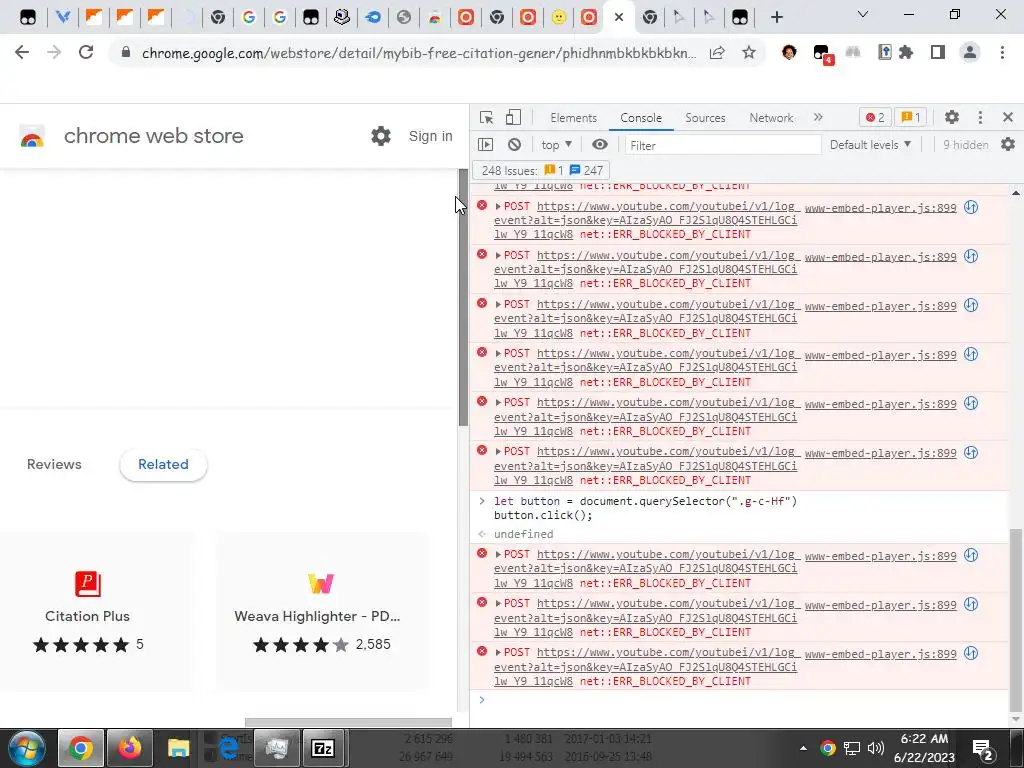Open the Elements tab
The width and height of the screenshot is (1024, 768).
pos(573,118)
